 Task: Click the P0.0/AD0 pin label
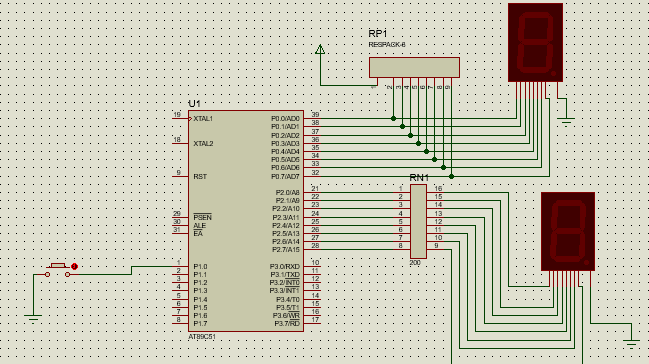pos(285,119)
